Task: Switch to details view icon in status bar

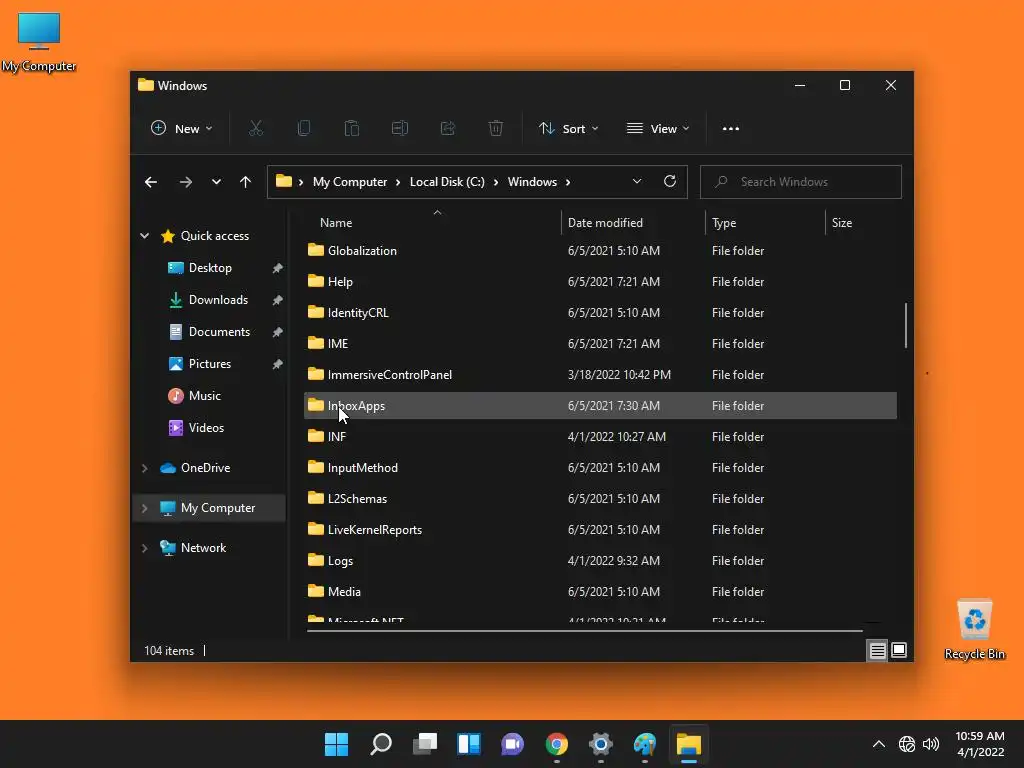Action: [x=877, y=650]
